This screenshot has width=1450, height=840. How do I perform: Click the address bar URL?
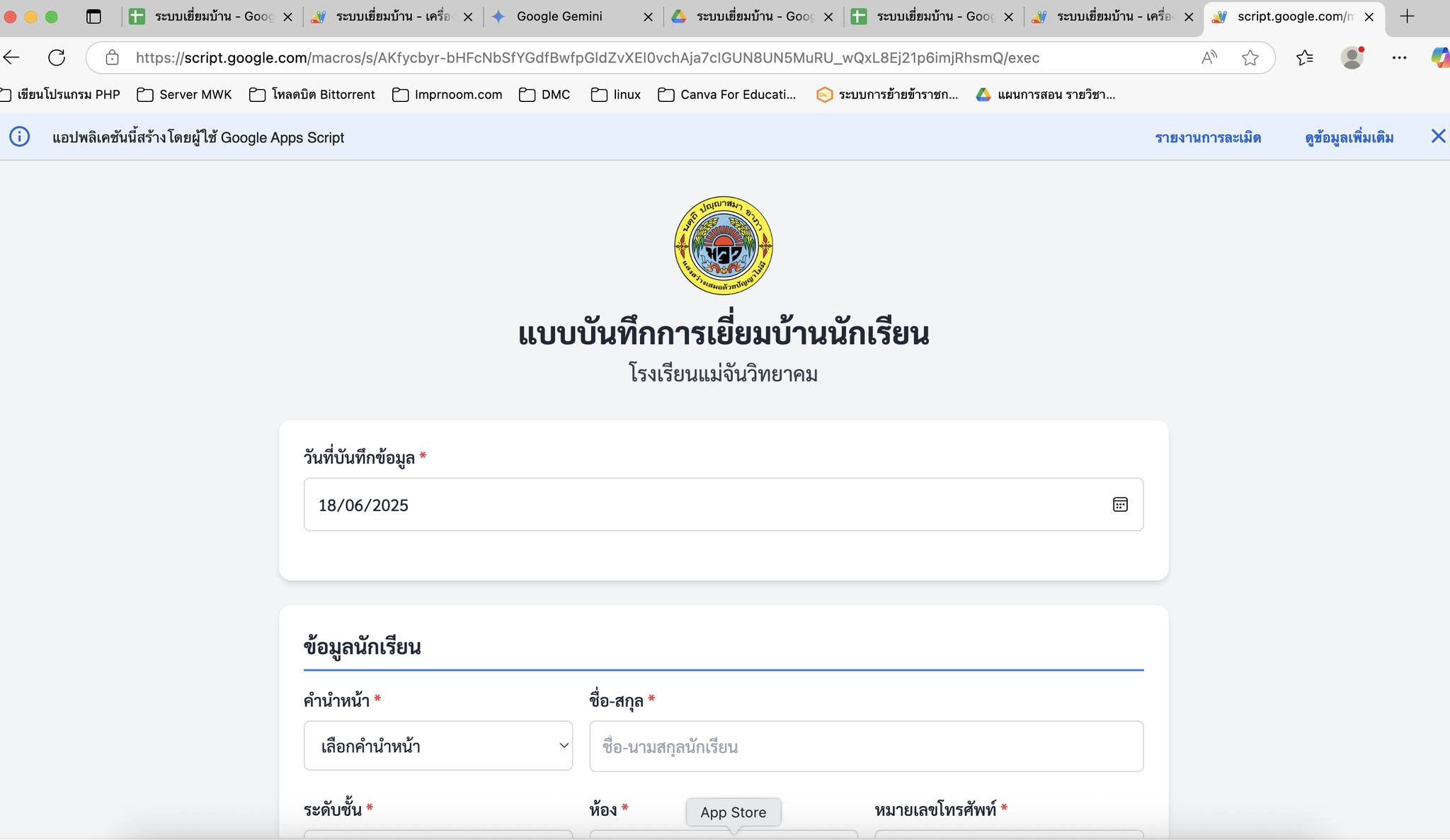click(x=588, y=58)
